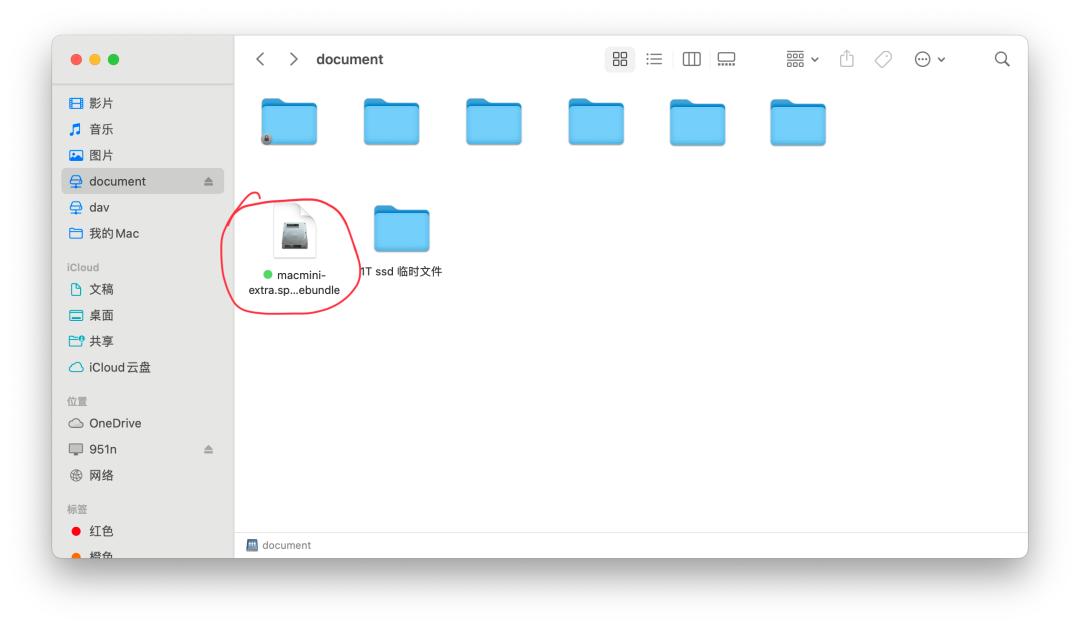Eject the 951n device
Image resolution: width=1080 pixels, height=627 pixels.
pos(209,449)
